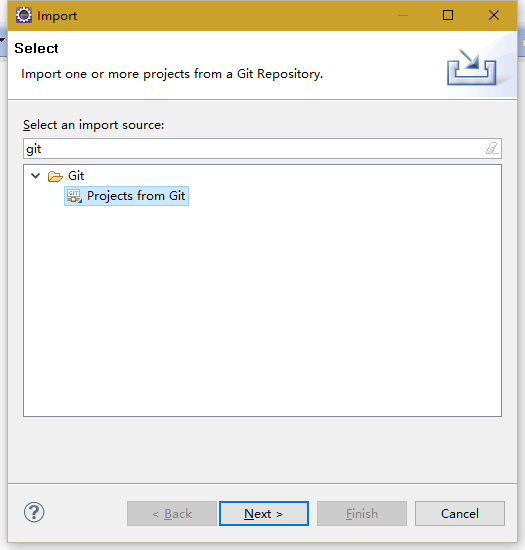Click the disabled Back button

click(172, 514)
